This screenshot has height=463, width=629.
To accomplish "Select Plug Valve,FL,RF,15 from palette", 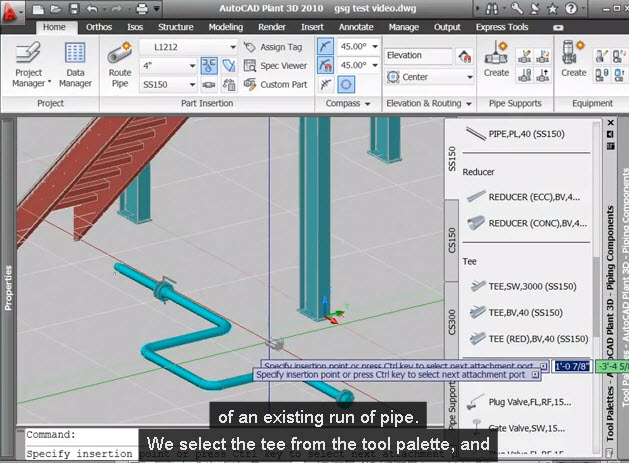I will click(519, 402).
